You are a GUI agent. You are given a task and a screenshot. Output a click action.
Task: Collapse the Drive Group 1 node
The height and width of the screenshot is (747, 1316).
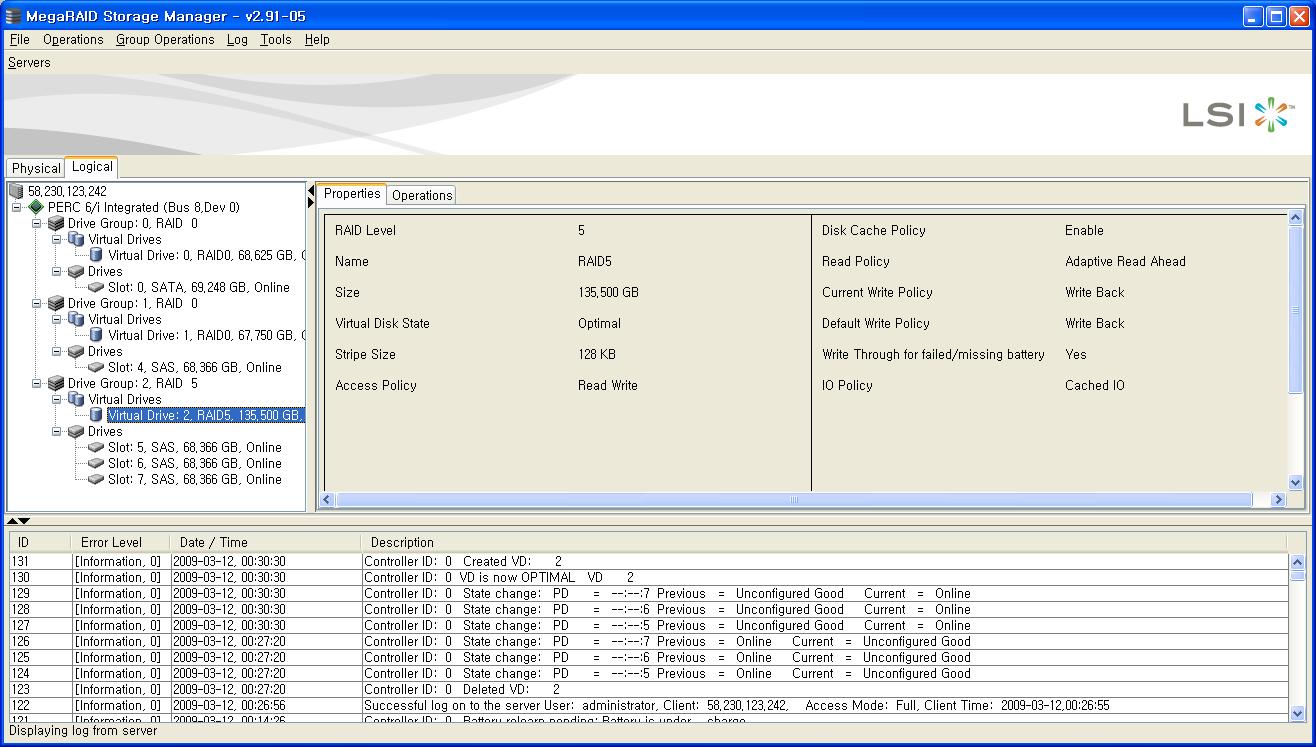37,303
